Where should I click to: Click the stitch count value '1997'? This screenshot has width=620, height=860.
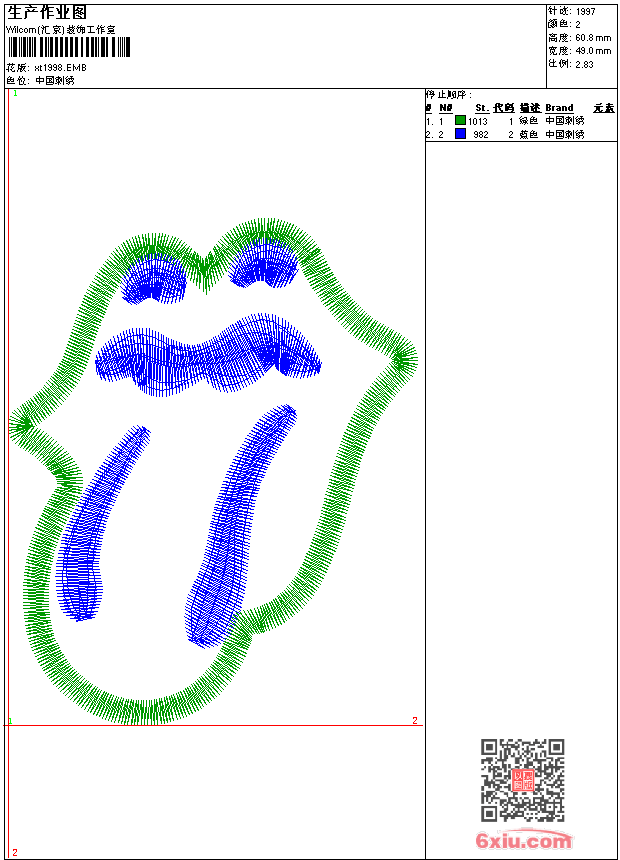coord(585,11)
